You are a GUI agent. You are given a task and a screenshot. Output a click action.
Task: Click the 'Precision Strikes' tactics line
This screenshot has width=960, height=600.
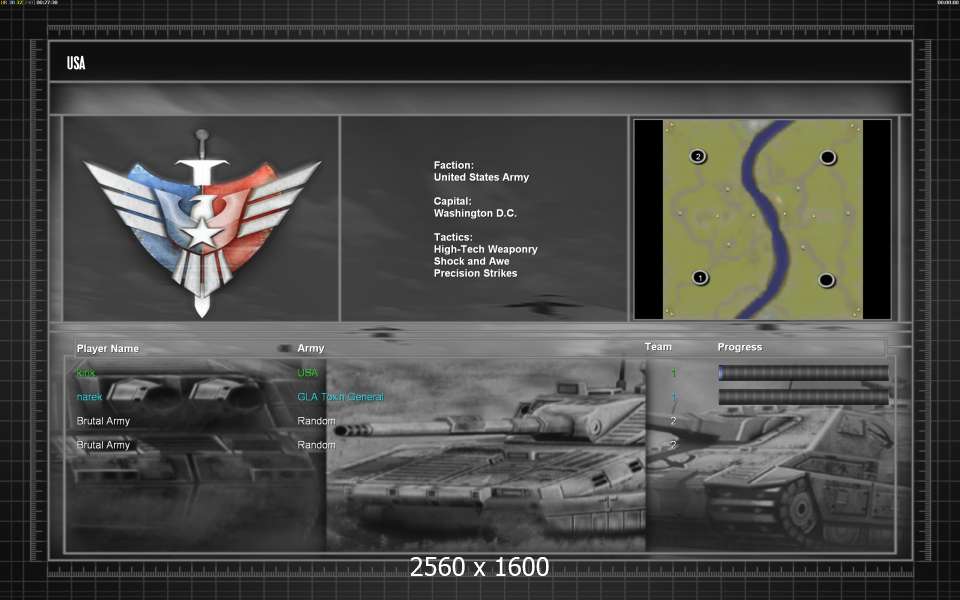pyautogui.click(x=475, y=274)
